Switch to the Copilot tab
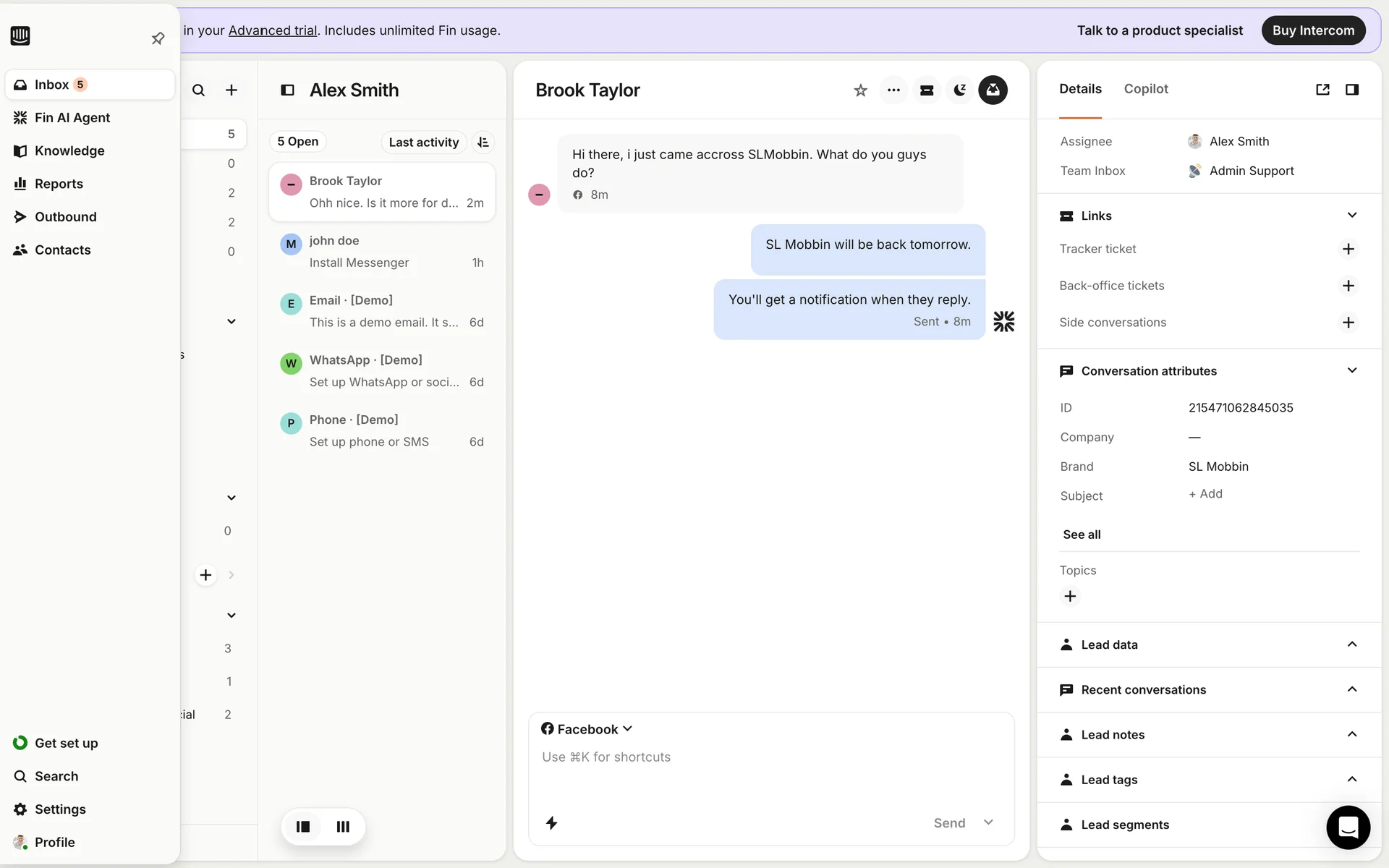The height and width of the screenshot is (868, 1389). (x=1145, y=89)
